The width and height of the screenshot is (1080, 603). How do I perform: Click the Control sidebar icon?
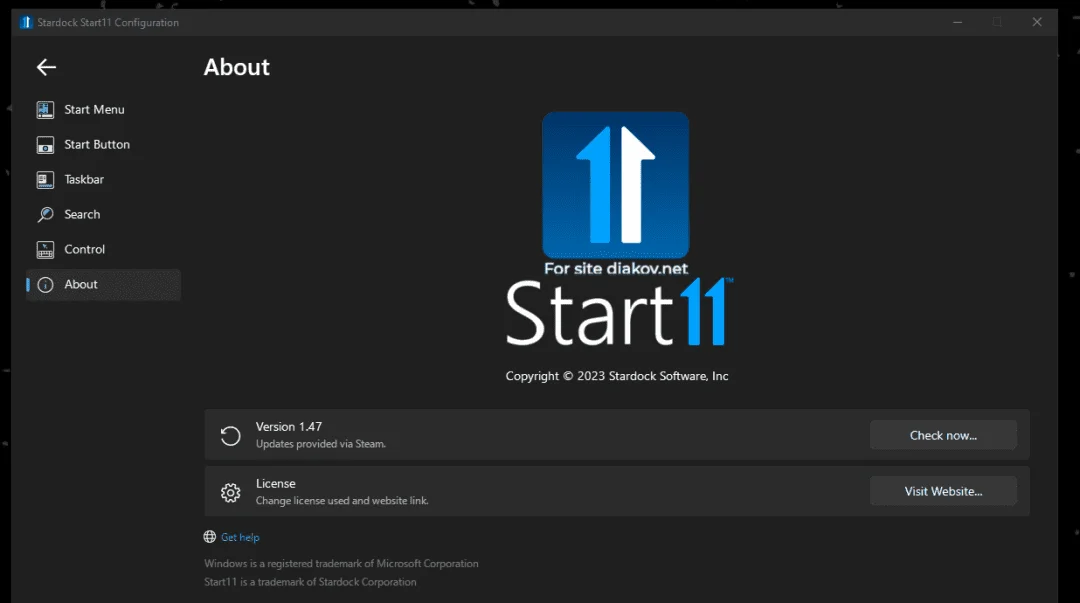[x=45, y=249]
